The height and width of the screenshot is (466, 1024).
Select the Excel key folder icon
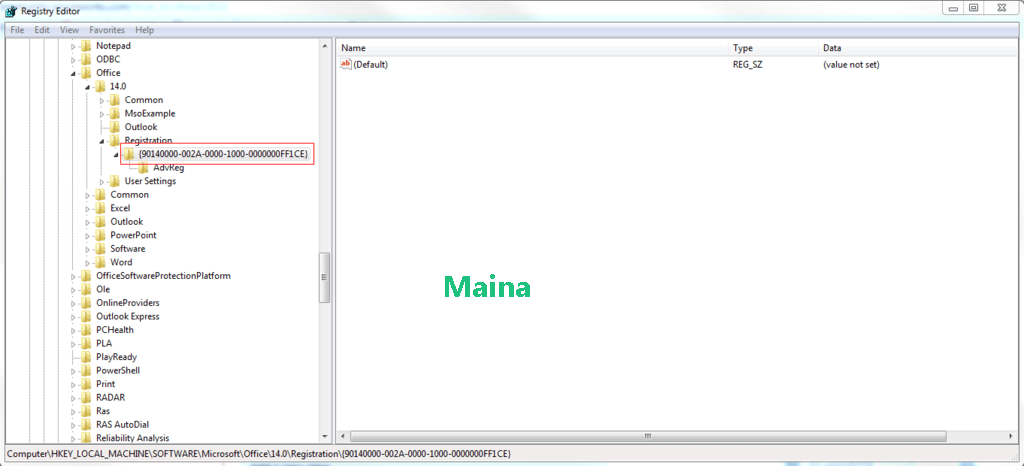pos(100,208)
